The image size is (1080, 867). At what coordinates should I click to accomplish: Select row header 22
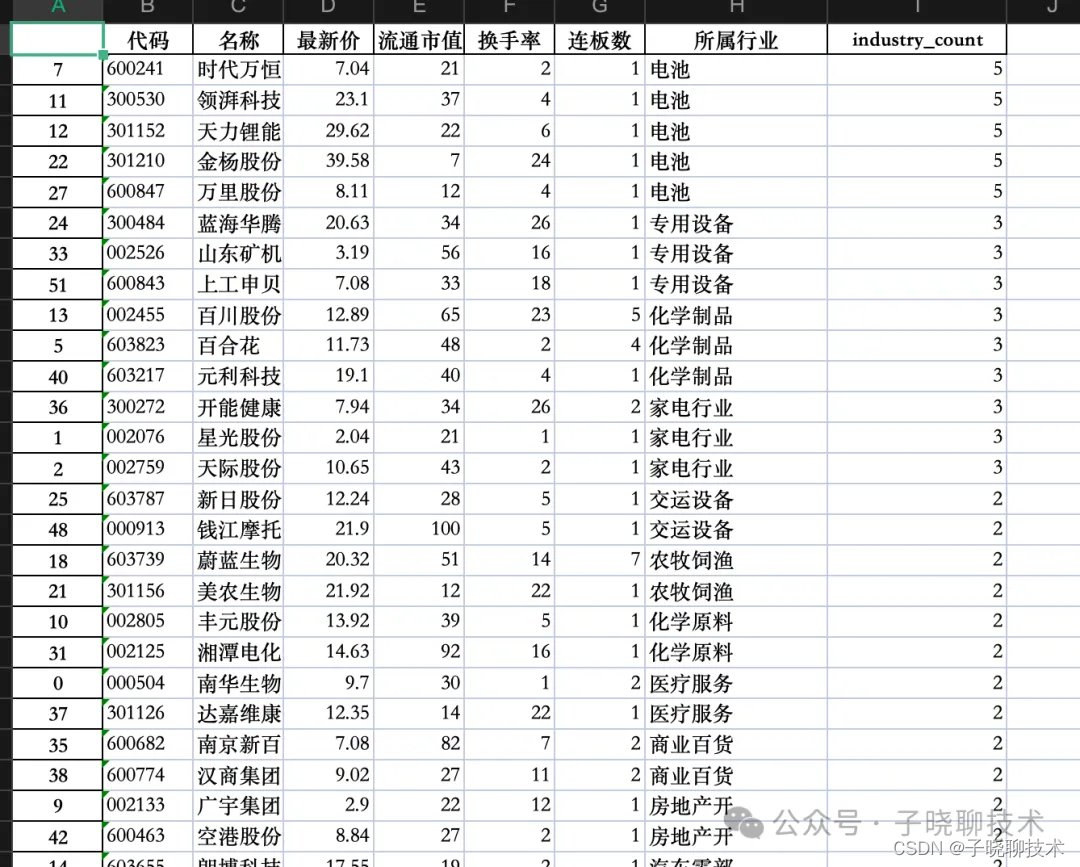(57, 161)
